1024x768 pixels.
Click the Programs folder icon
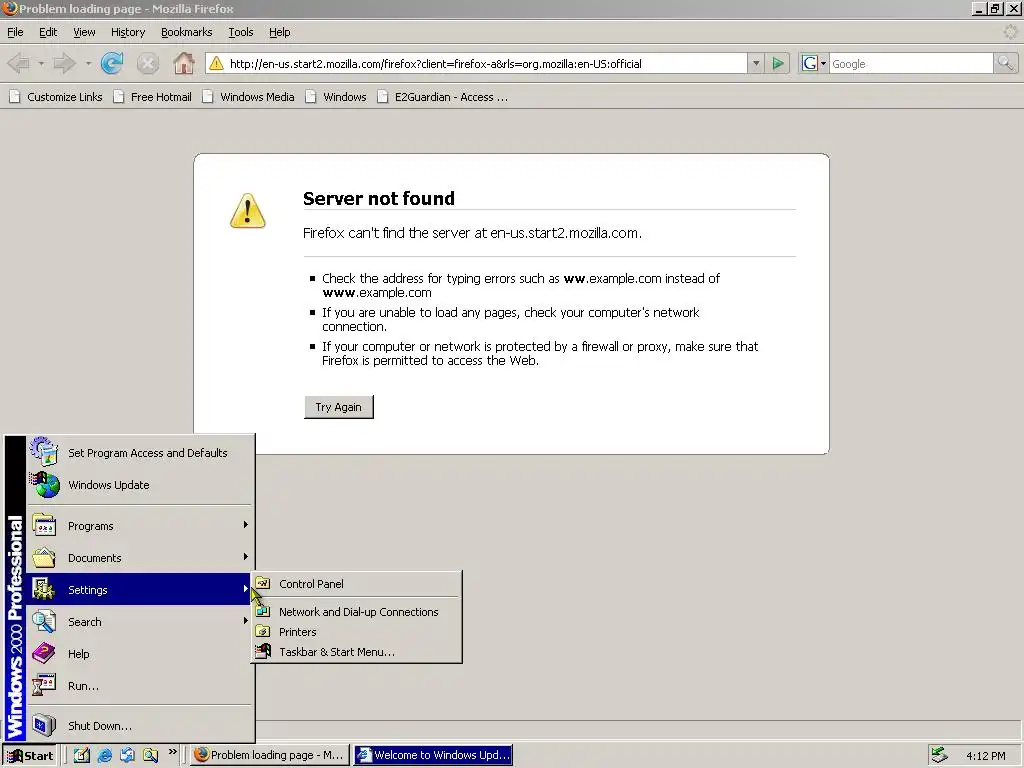[x=44, y=526]
